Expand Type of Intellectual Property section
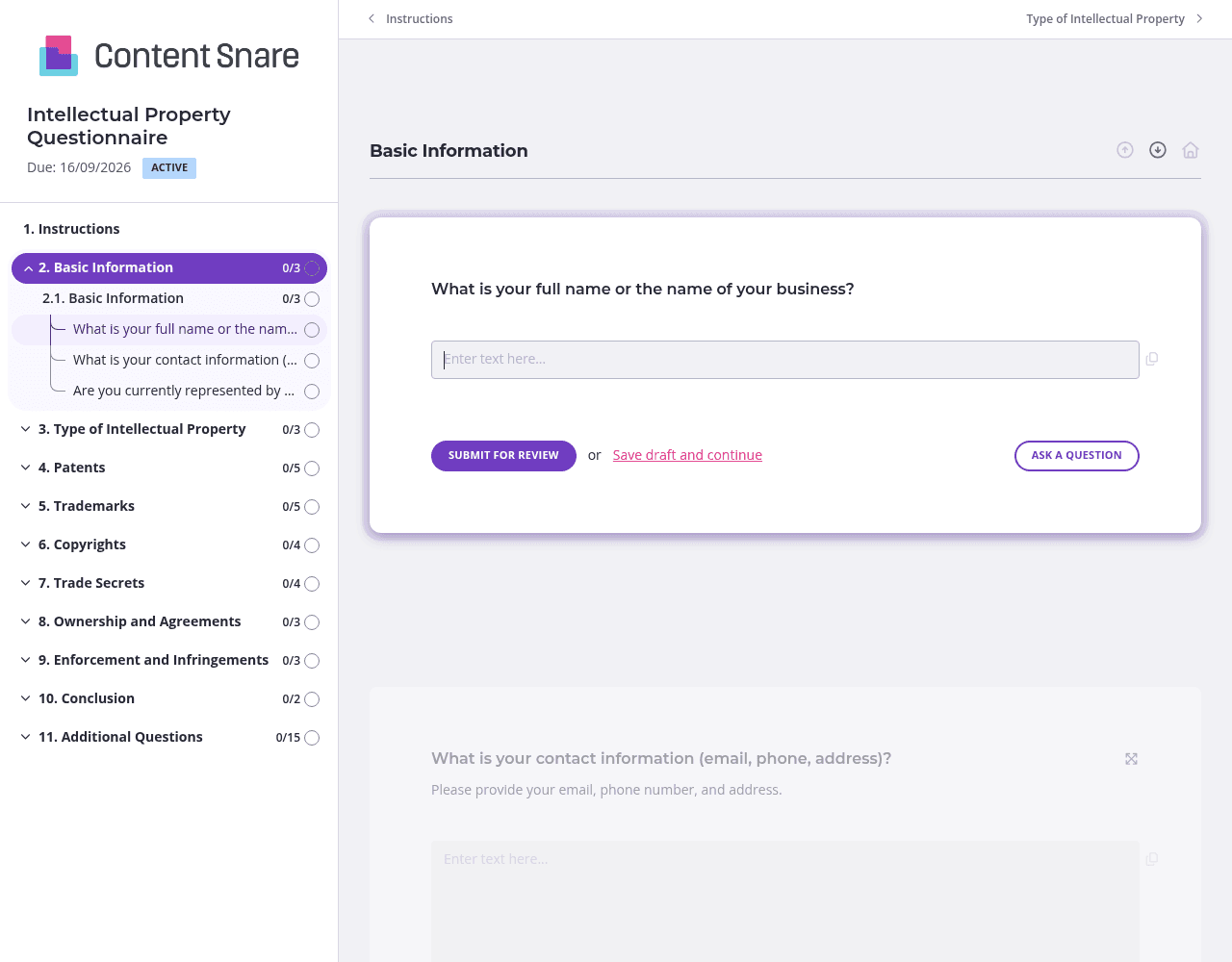 26,429
